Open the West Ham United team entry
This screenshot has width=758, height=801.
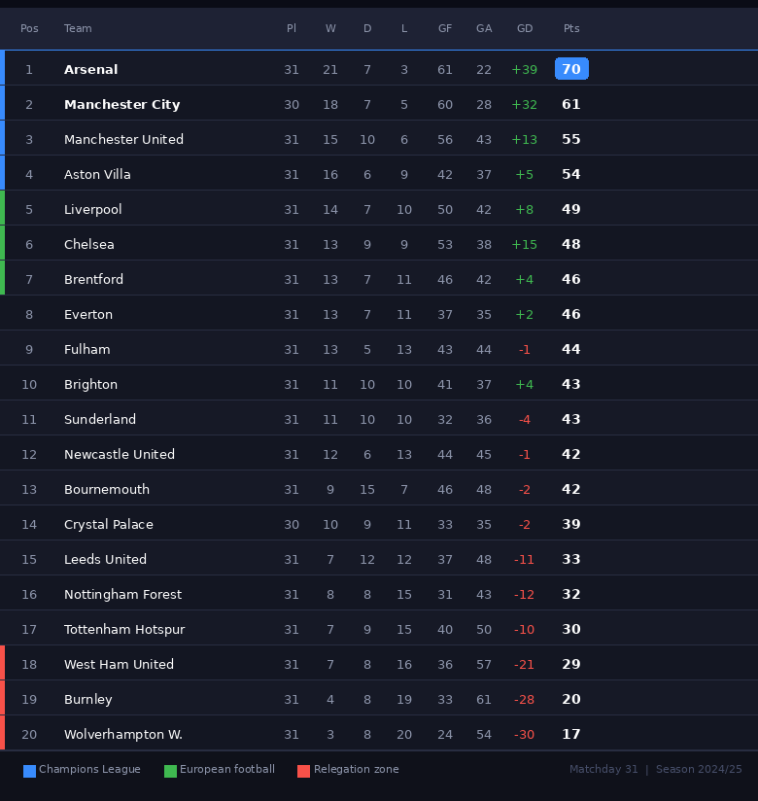[x=119, y=665]
